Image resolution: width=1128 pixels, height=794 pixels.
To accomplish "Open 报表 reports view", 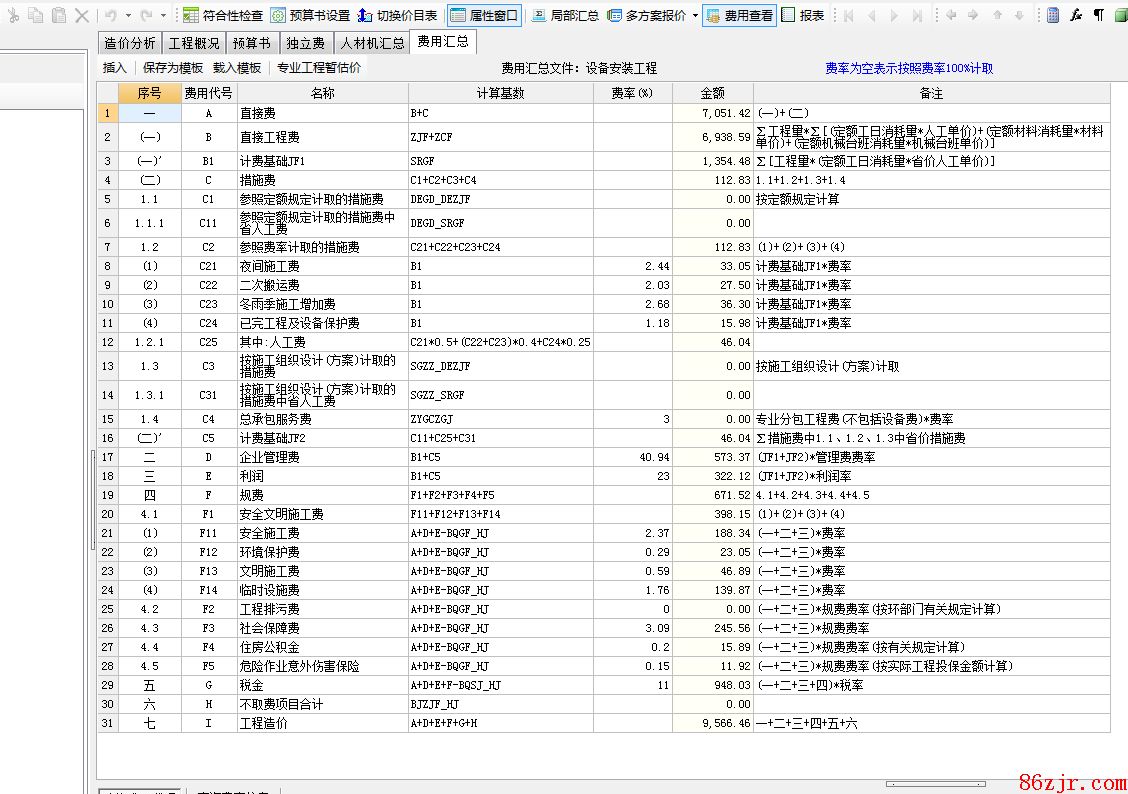I will point(803,15).
